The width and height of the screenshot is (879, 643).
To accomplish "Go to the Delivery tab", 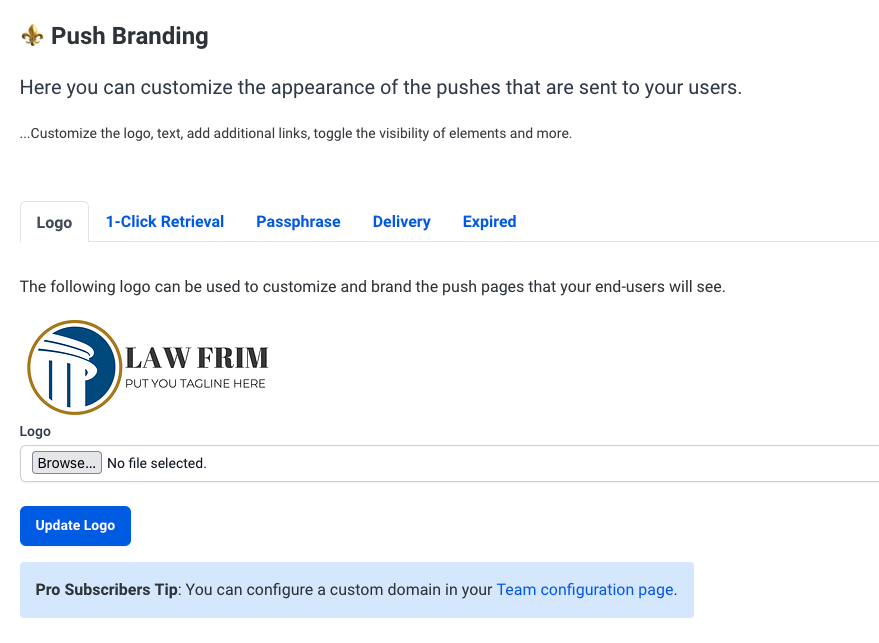I will click(401, 222).
